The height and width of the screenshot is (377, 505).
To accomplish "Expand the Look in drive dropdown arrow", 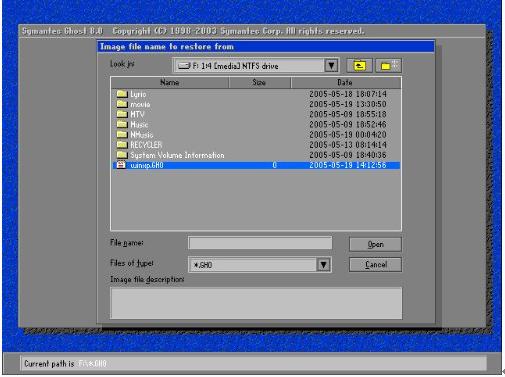I will pos(331,65).
